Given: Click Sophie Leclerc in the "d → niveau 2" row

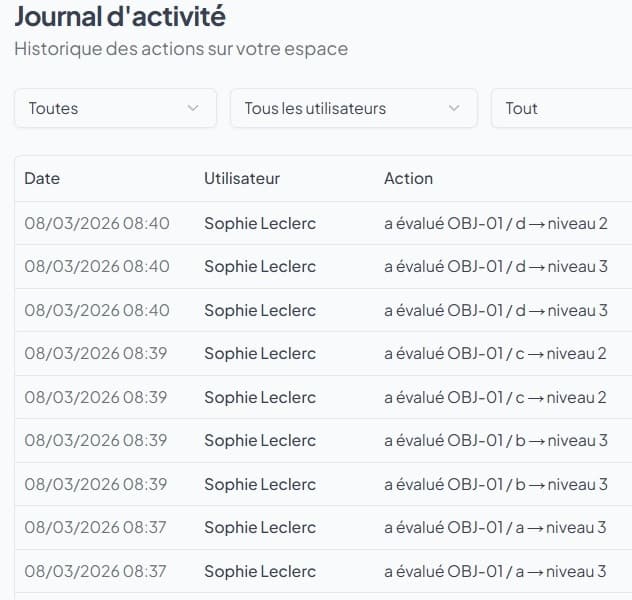Looking at the screenshot, I should tap(260, 223).
